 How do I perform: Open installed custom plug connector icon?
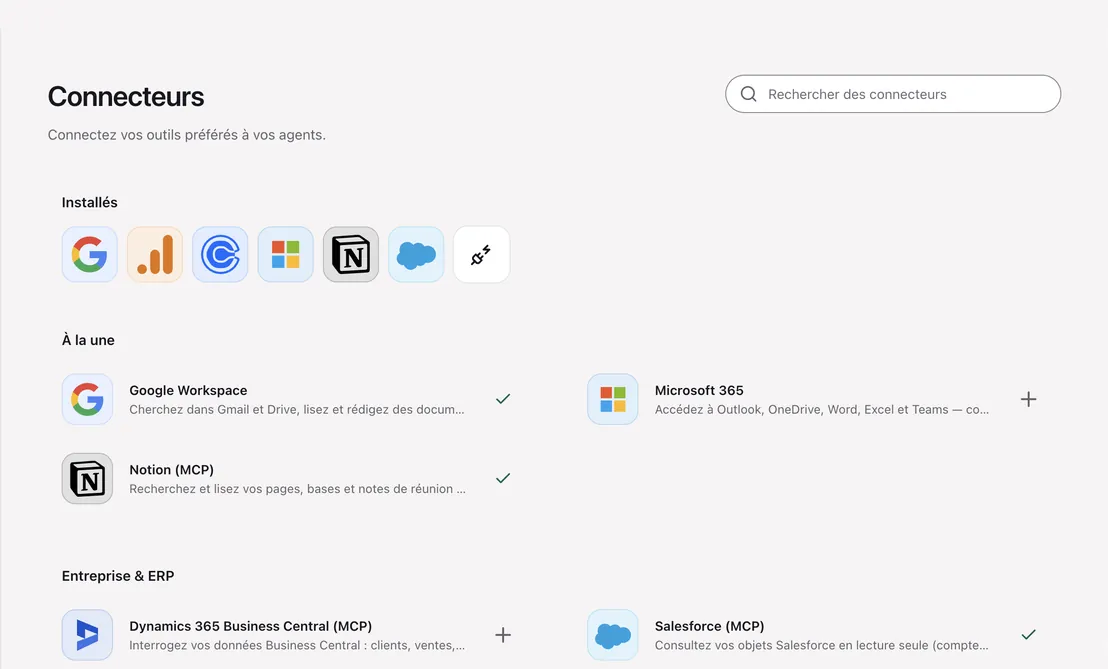[482, 254]
